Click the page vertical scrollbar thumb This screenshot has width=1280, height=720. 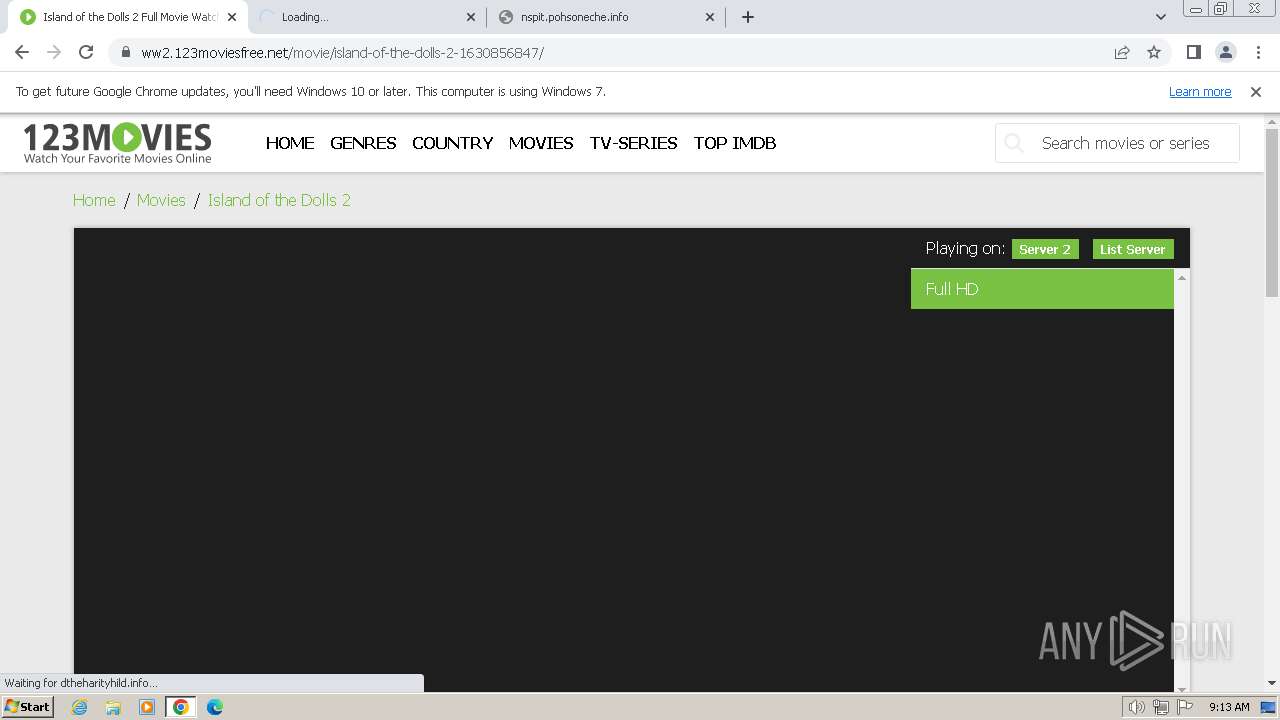point(1272,212)
